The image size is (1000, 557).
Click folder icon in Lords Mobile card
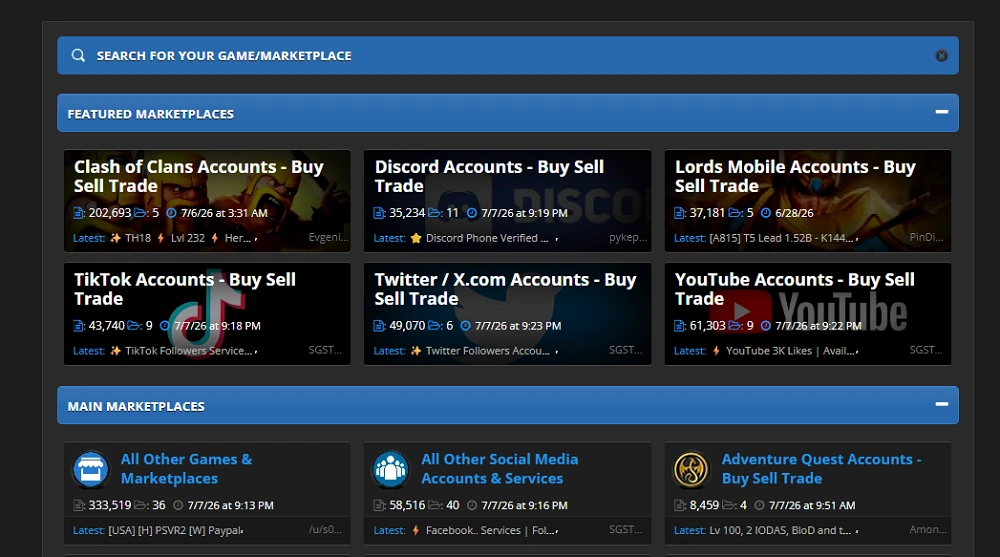[735, 213]
